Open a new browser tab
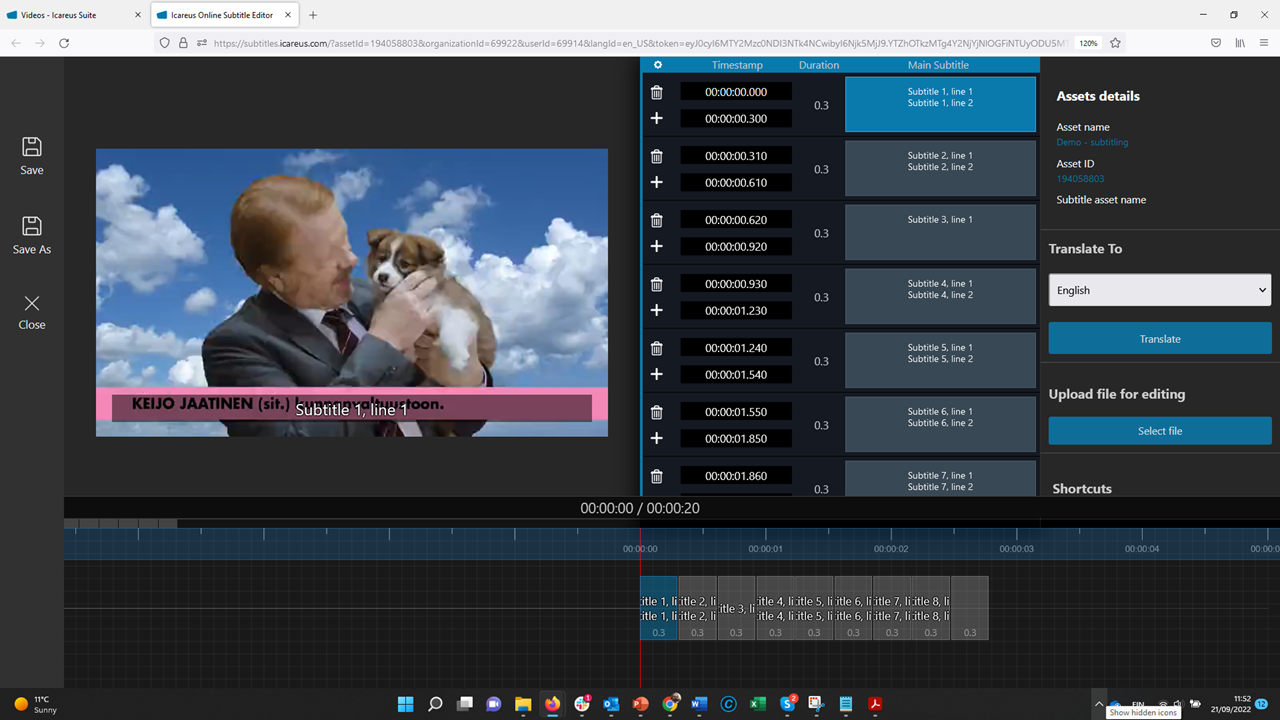The image size is (1280, 720). pos(313,15)
